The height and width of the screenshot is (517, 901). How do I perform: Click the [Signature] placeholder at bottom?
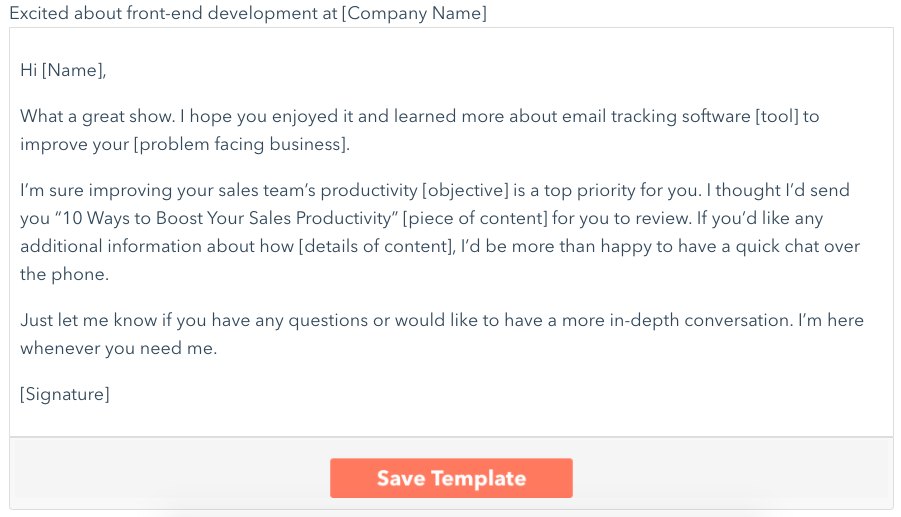click(65, 394)
